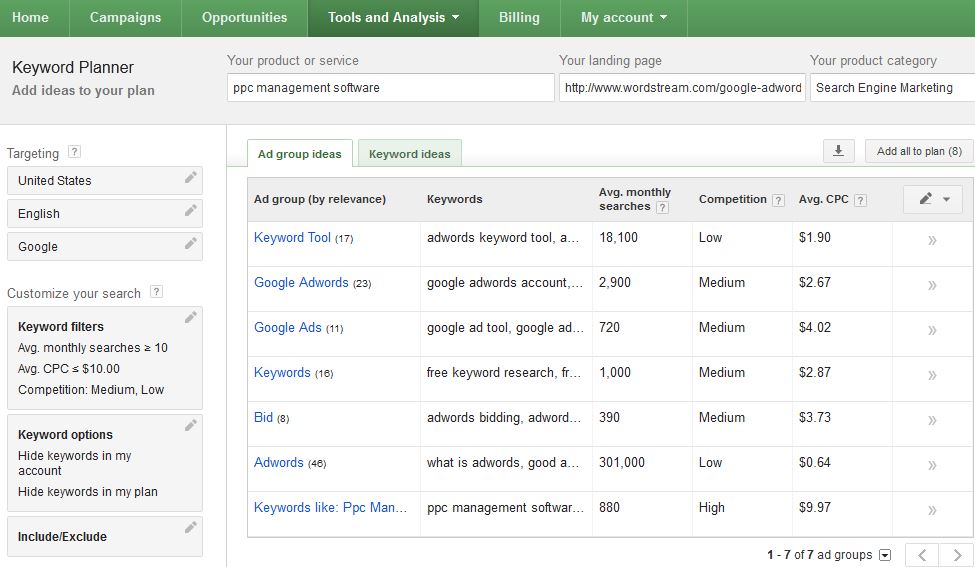This screenshot has height=567, width=975.
Task: Add Keyword Tool group to plan
Action: tap(932, 240)
